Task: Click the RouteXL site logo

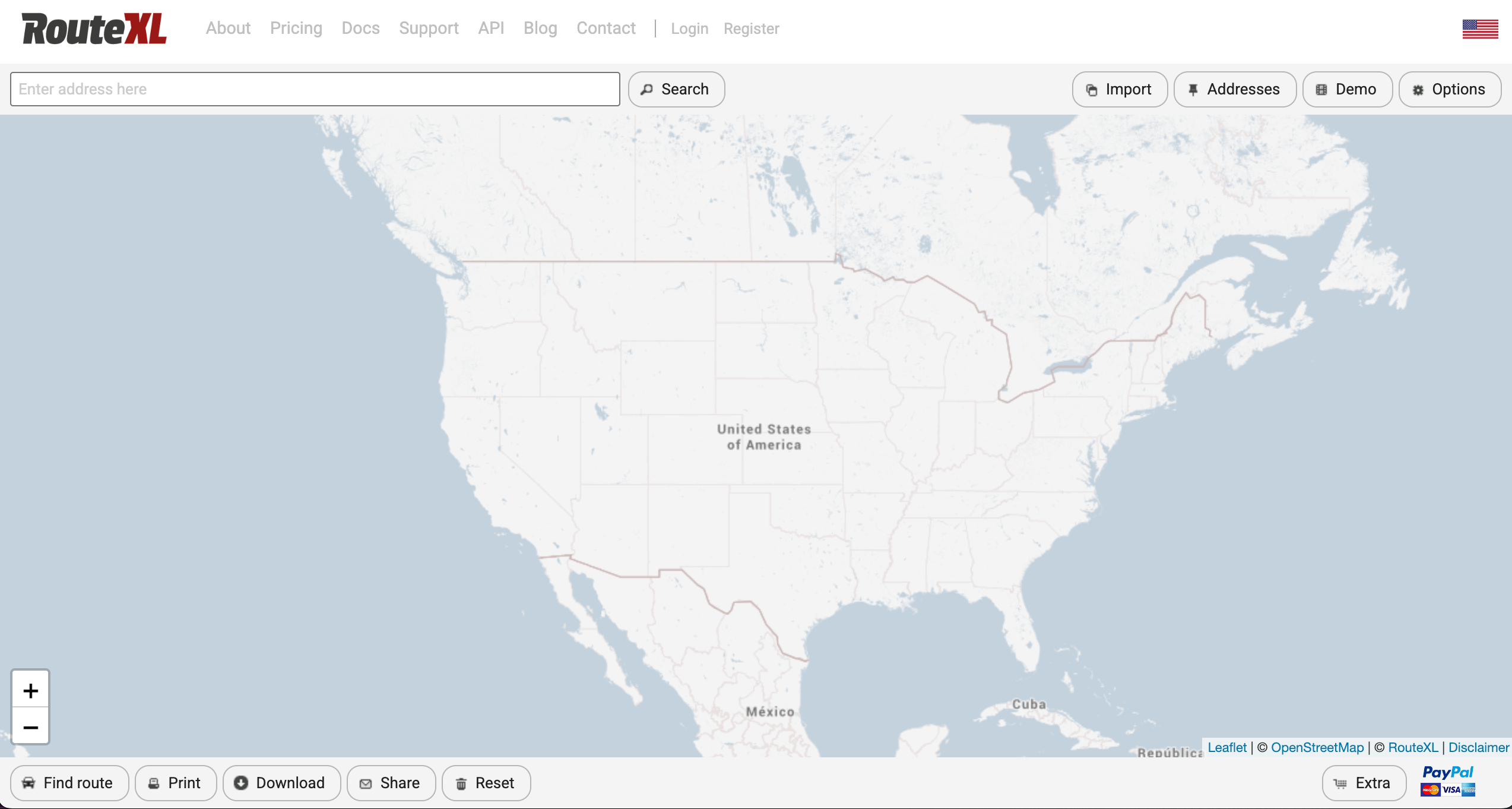Action: (x=93, y=29)
